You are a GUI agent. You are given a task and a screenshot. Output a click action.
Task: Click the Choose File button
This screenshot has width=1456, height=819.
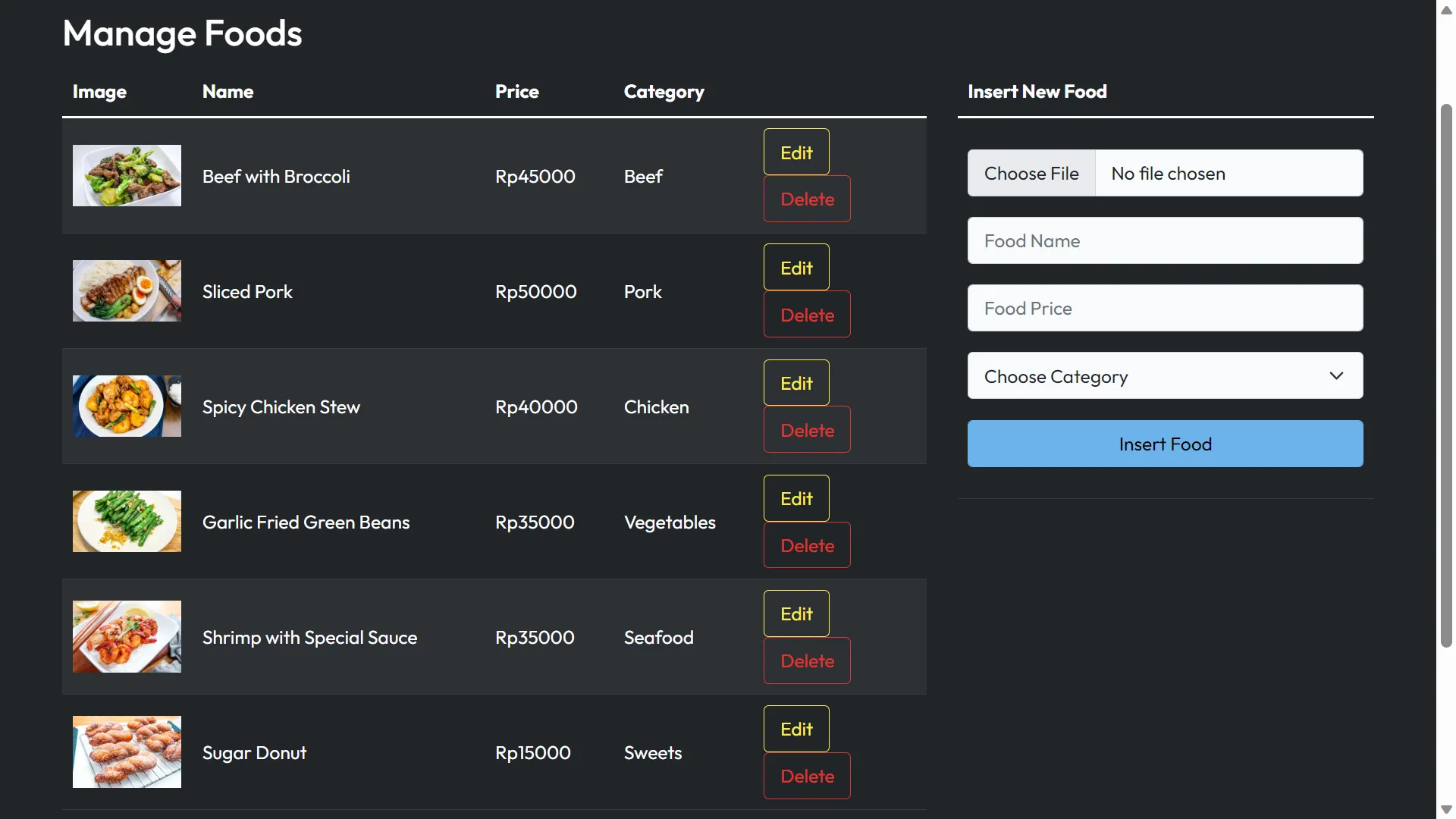pyautogui.click(x=1031, y=174)
